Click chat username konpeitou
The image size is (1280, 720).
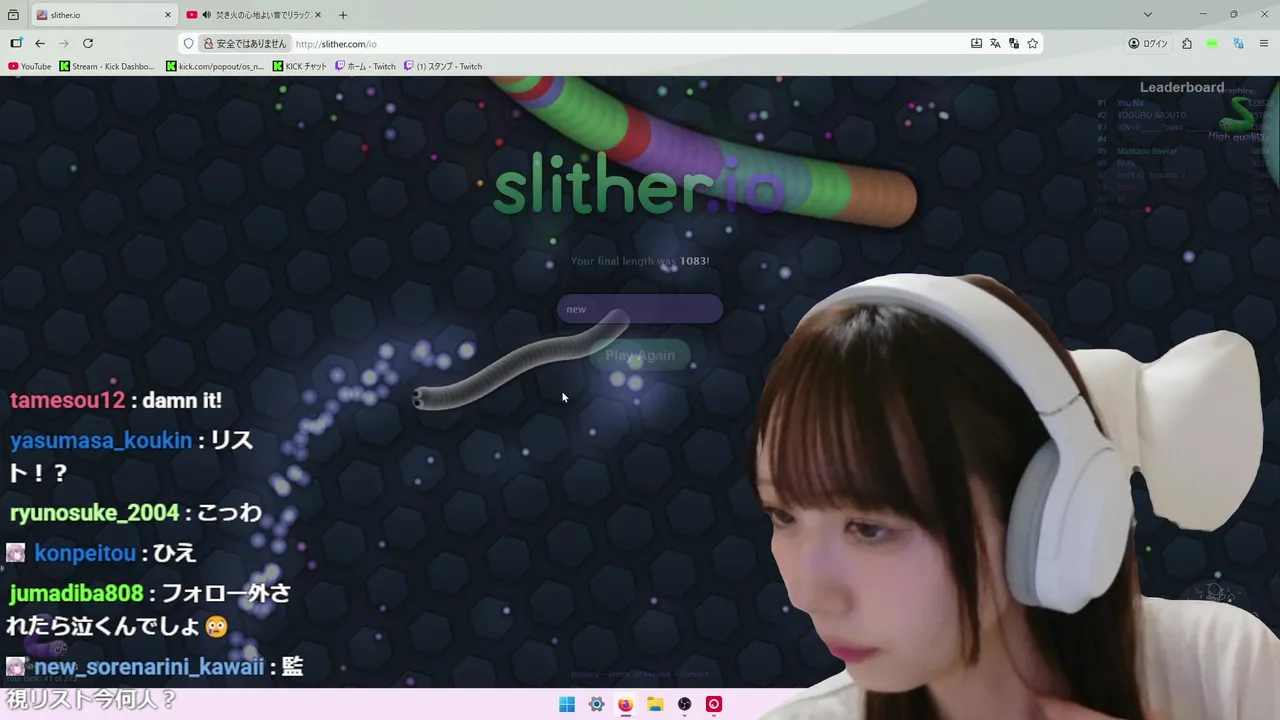pos(85,553)
